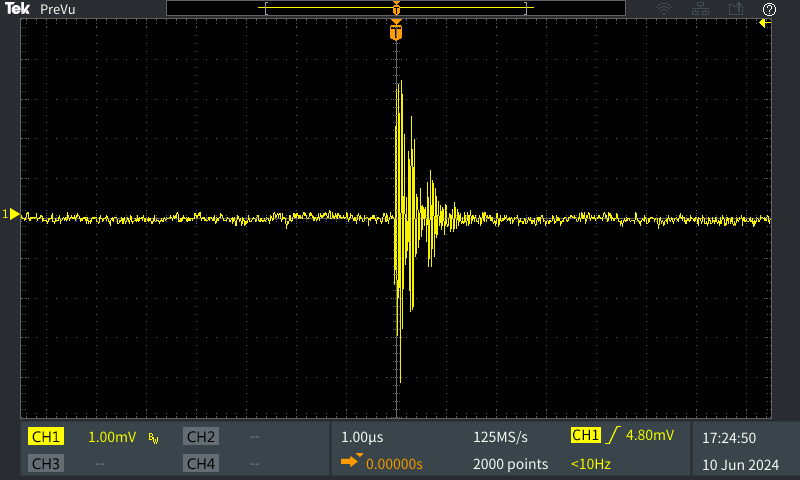Open the CH1 1.00mV vertical scale

coord(112,437)
